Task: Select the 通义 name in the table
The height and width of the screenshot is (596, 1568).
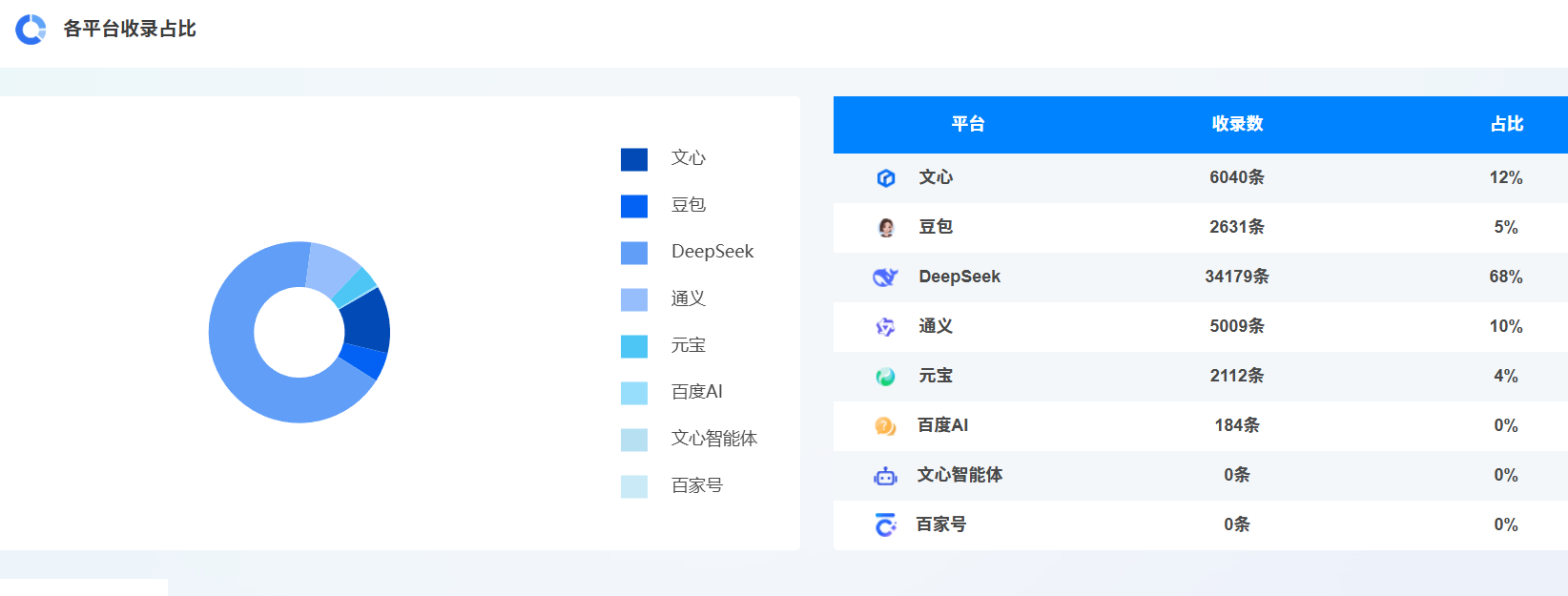Action: click(936, 326)
